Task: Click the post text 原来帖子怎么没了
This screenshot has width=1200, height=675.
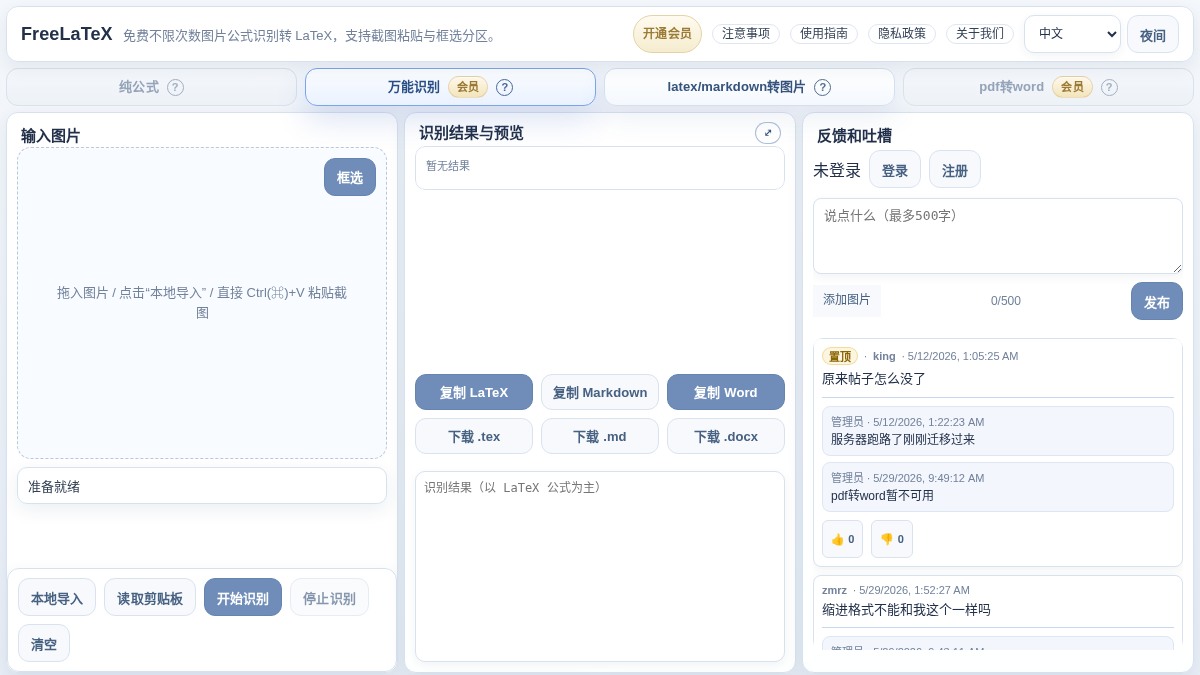Action: tap(874, 379)
